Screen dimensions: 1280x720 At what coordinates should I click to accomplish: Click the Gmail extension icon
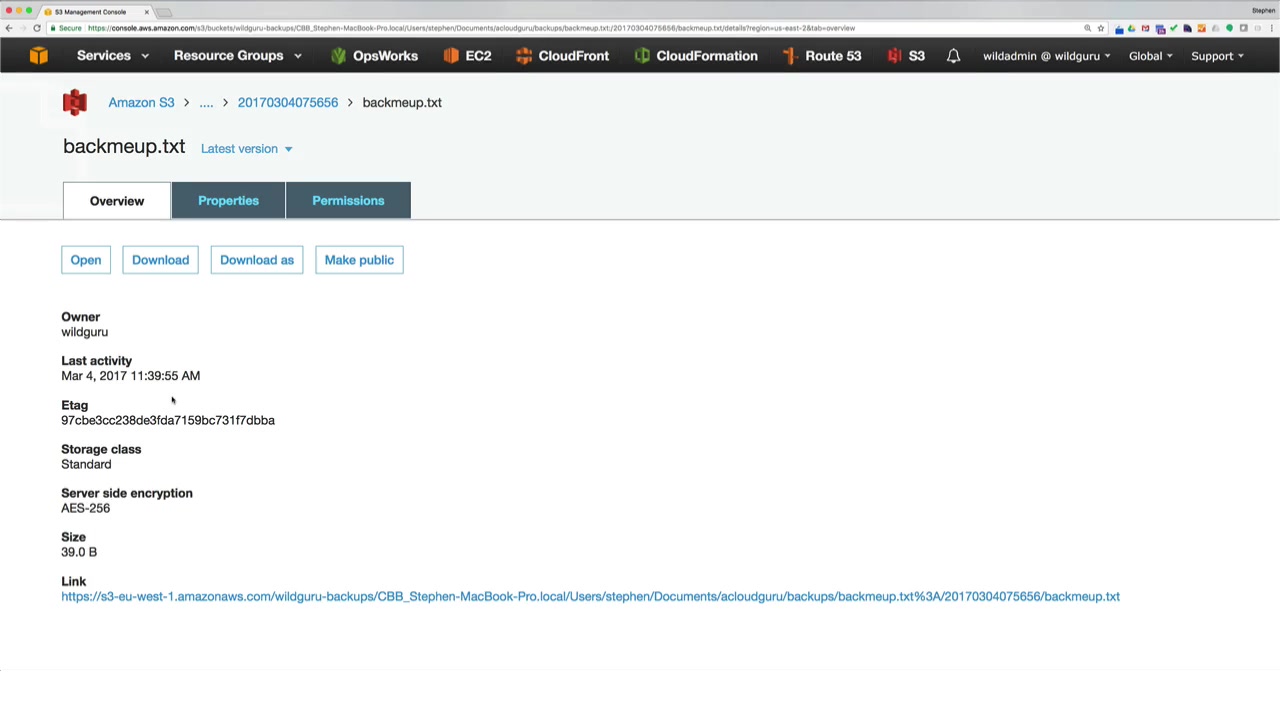point(1146,28)
